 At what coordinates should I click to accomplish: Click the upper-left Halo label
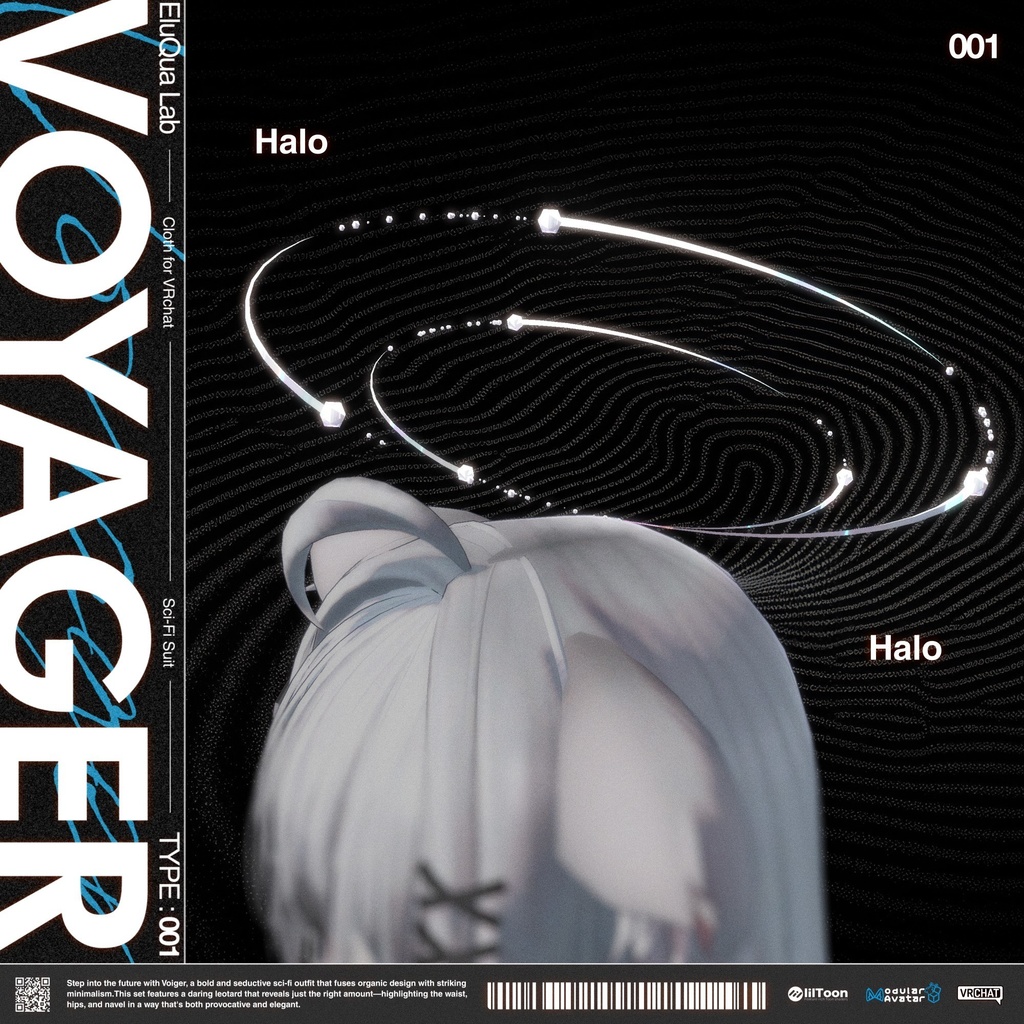point(290,143)
